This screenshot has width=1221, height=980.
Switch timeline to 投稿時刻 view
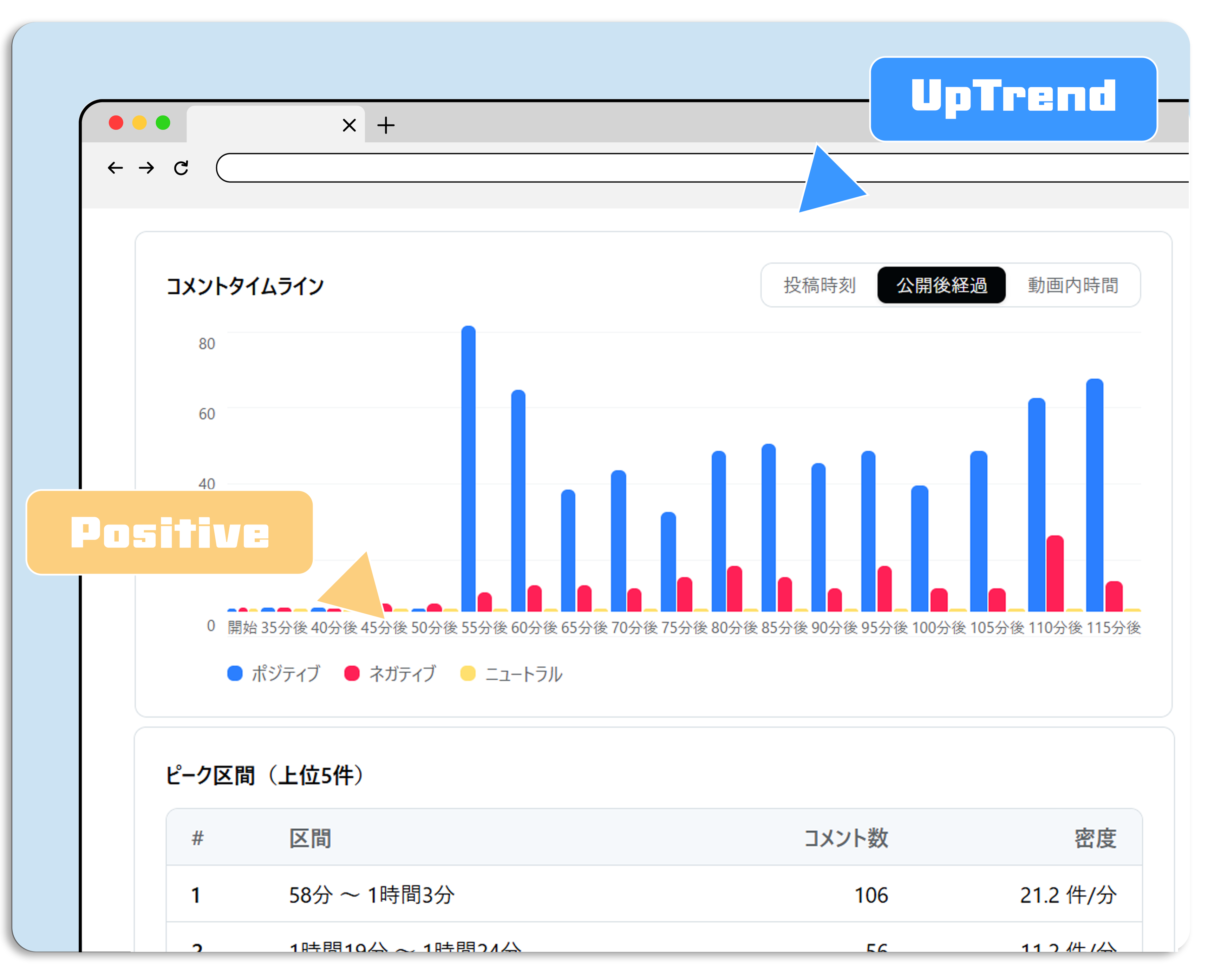click(x=820, y=285)
